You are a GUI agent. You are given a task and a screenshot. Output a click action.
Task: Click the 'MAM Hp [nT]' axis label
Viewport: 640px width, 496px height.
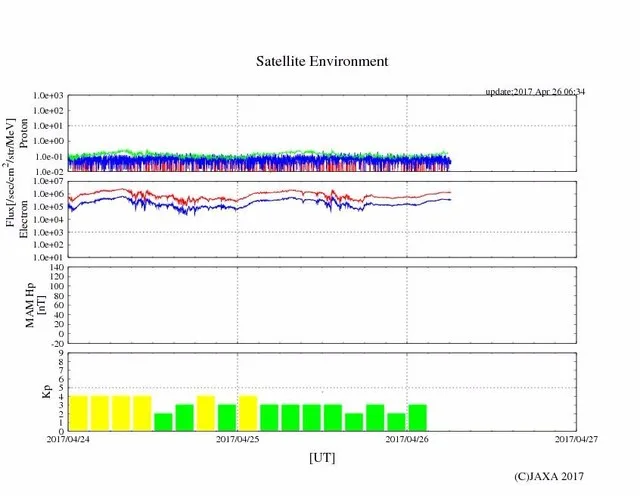35,305
